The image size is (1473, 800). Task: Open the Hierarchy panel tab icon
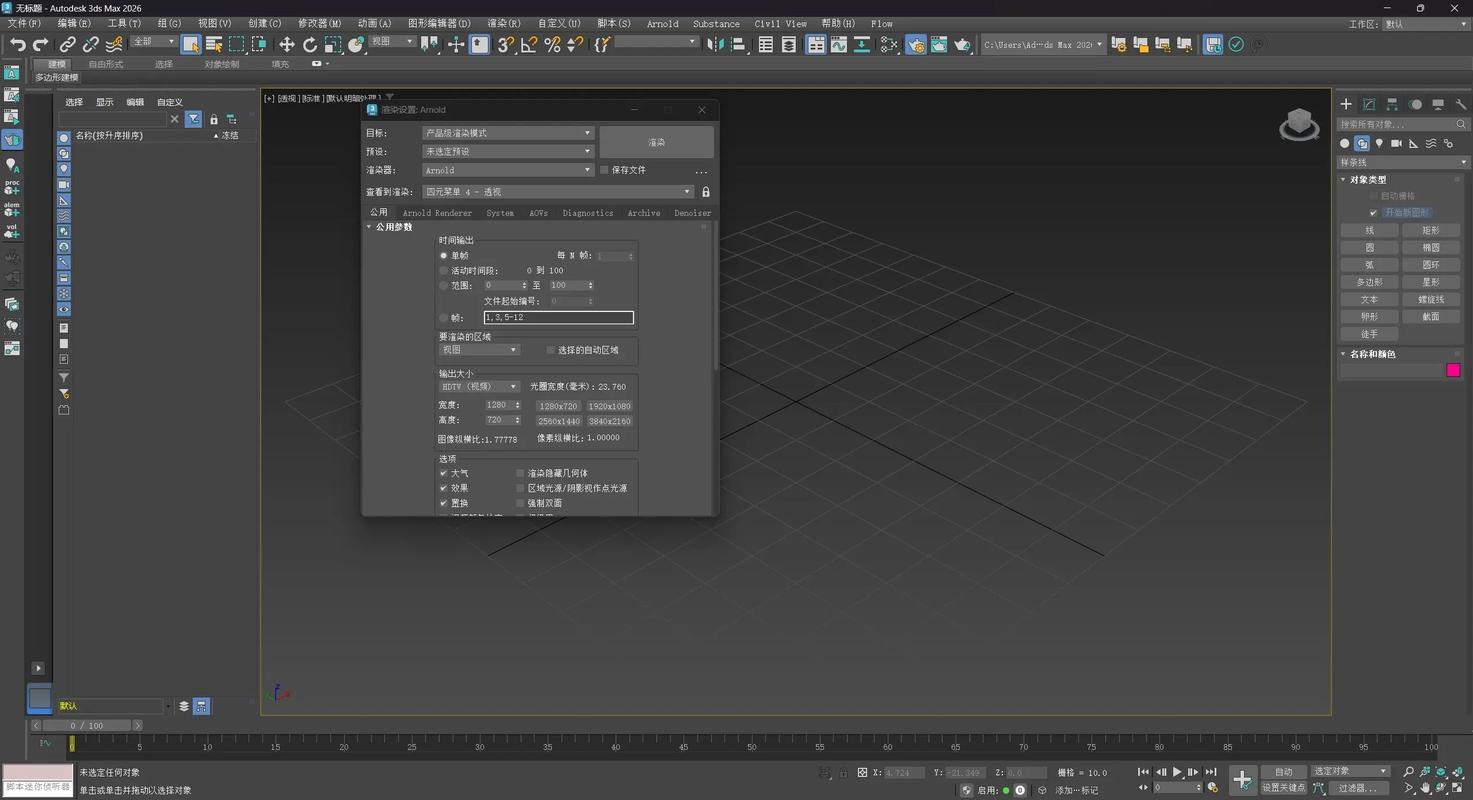[x=1392, y=104]
